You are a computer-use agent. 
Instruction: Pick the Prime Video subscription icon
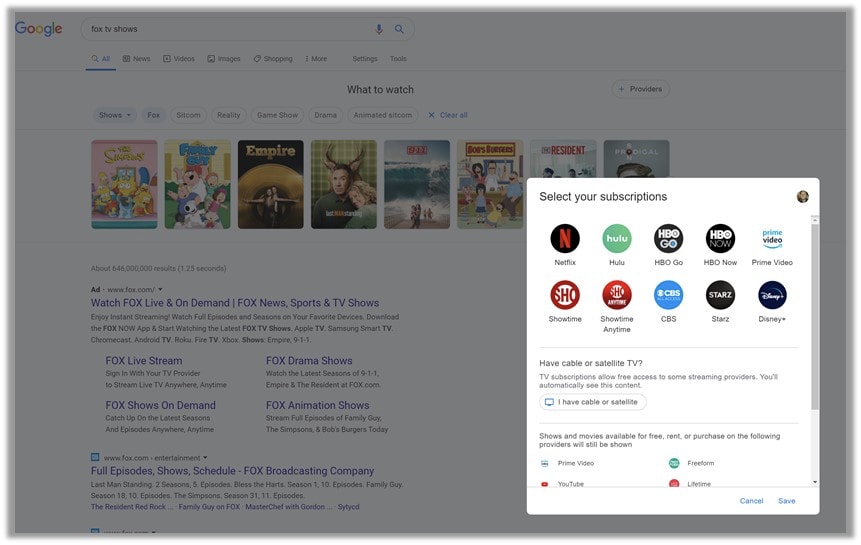(x=772, y=239)
